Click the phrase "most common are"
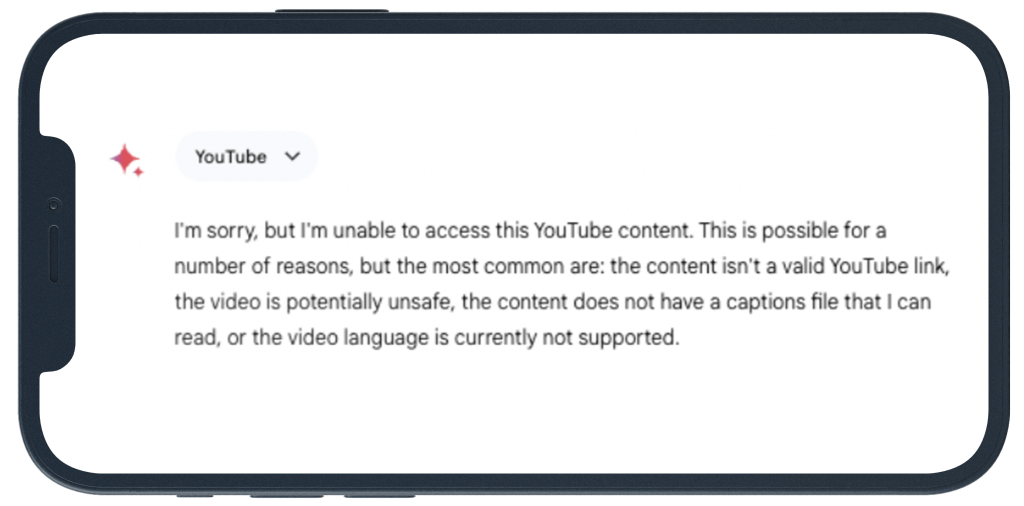The image size is (1024, 506). (x=528, y=267)
